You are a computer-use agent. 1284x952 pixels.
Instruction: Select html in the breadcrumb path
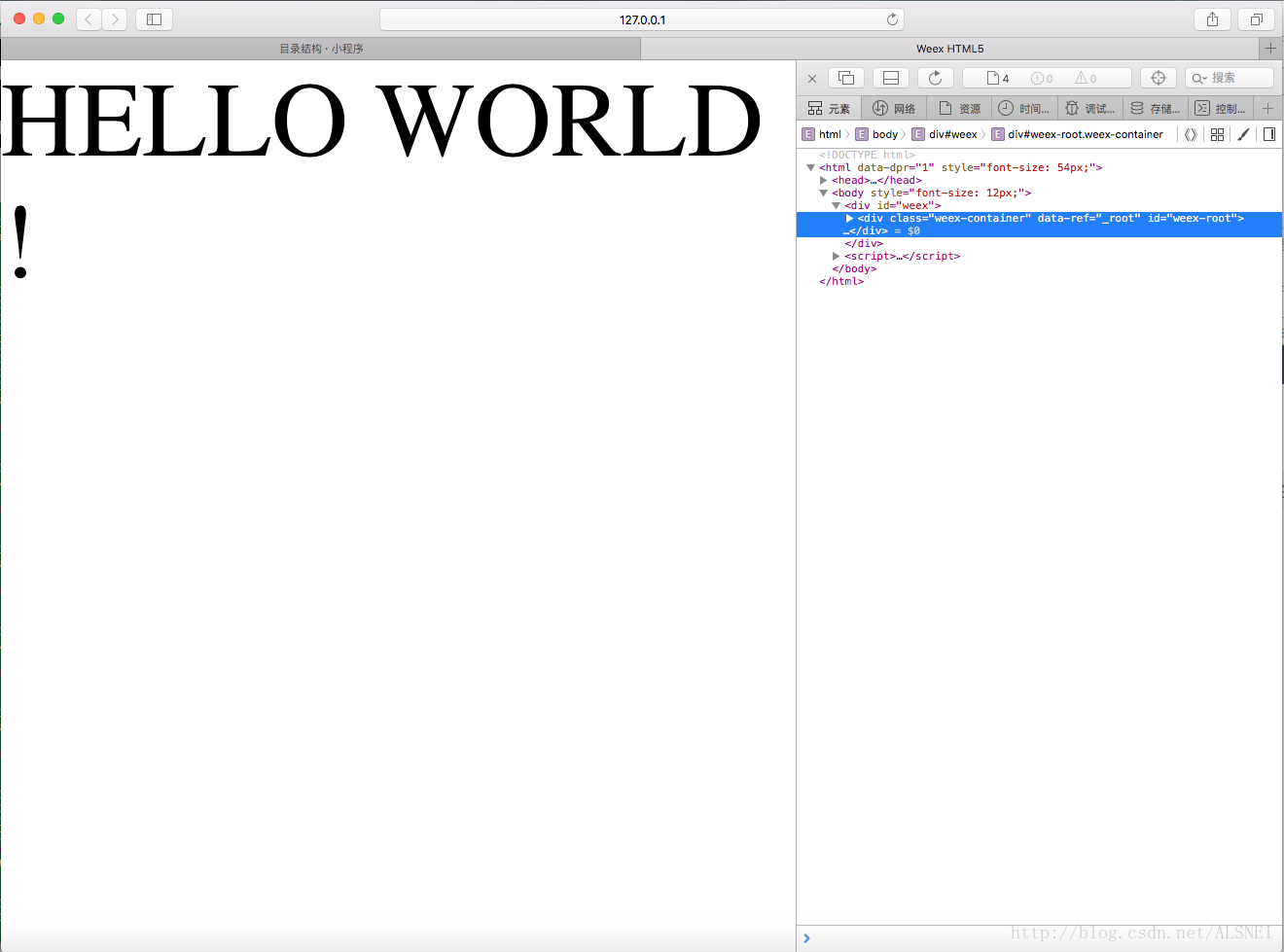coord(822,134)
